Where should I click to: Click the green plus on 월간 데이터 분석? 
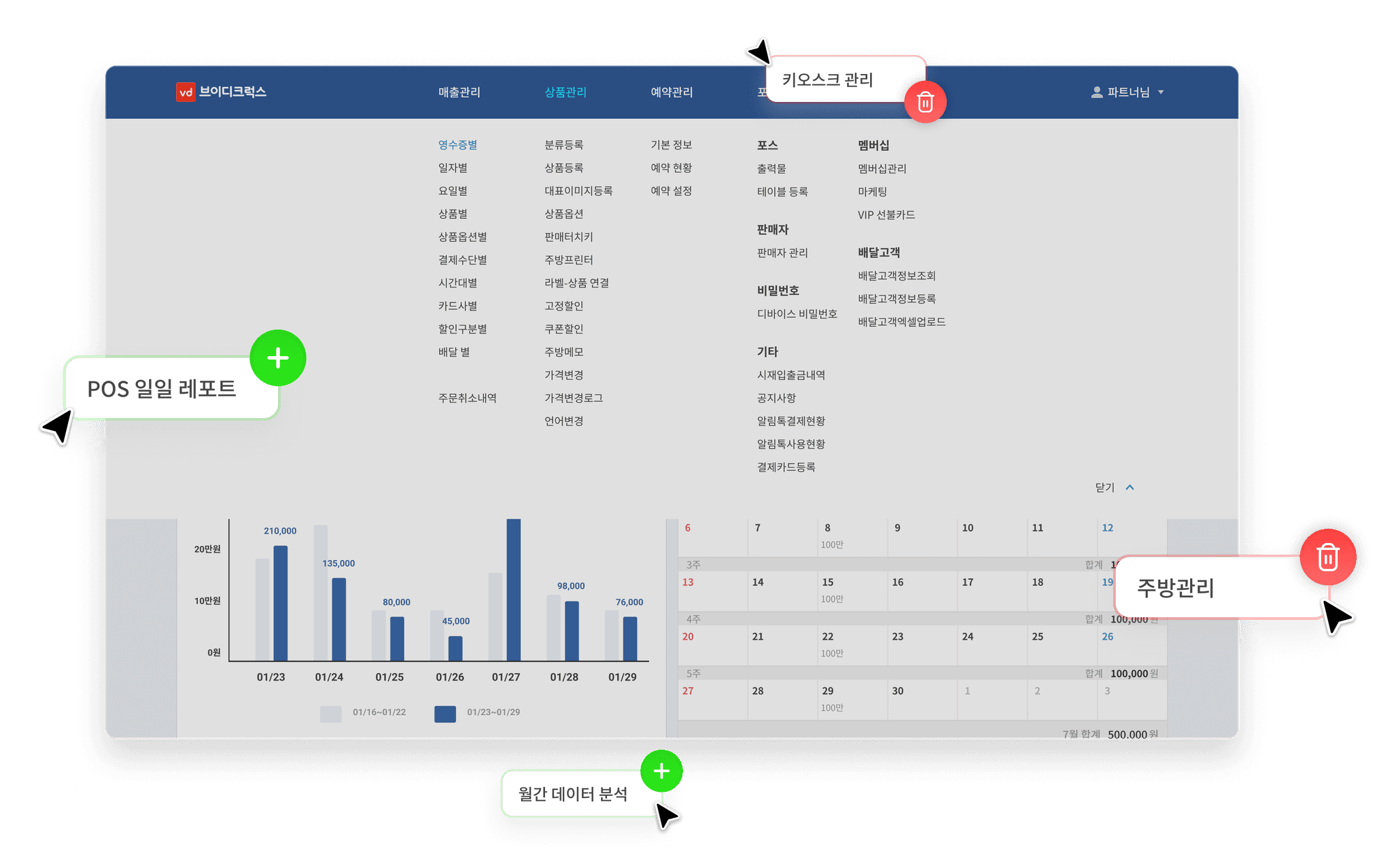point(661,771)
